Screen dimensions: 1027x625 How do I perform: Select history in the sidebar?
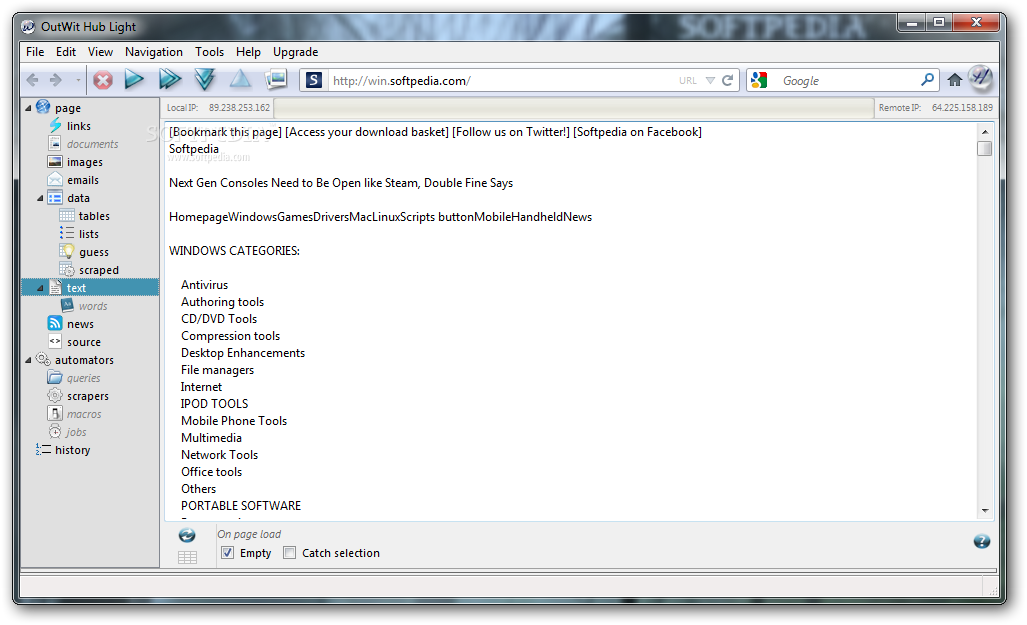[72, 450]
